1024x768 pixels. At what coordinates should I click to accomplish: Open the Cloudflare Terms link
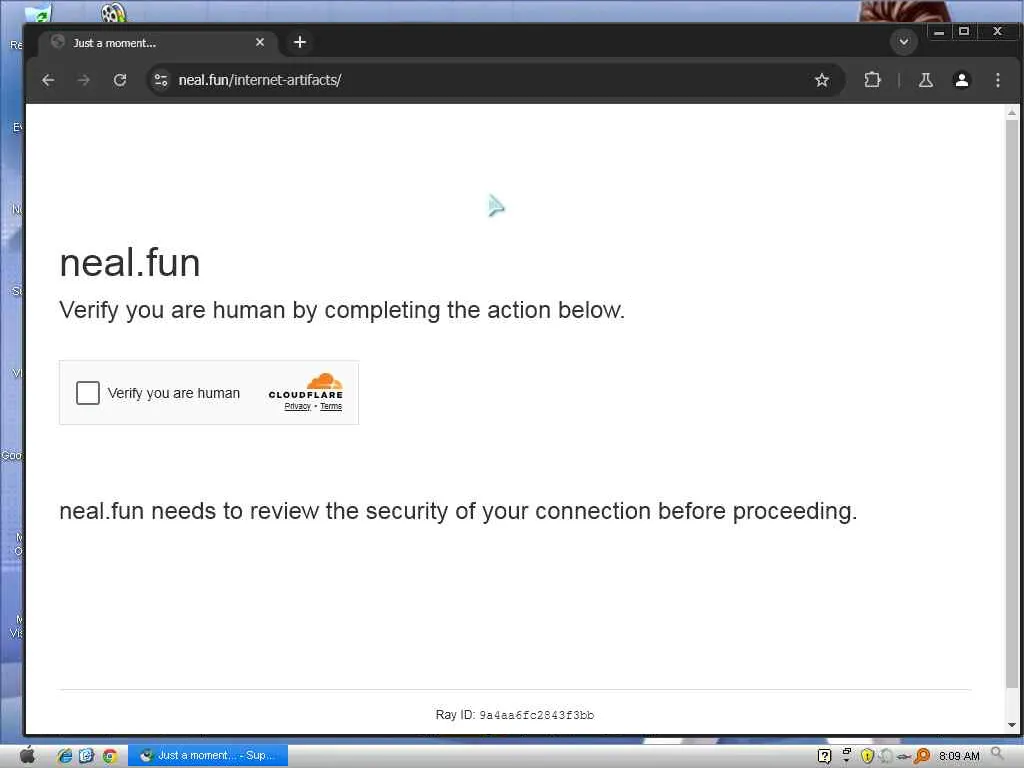pyautogui.click(x=331, y=406)
